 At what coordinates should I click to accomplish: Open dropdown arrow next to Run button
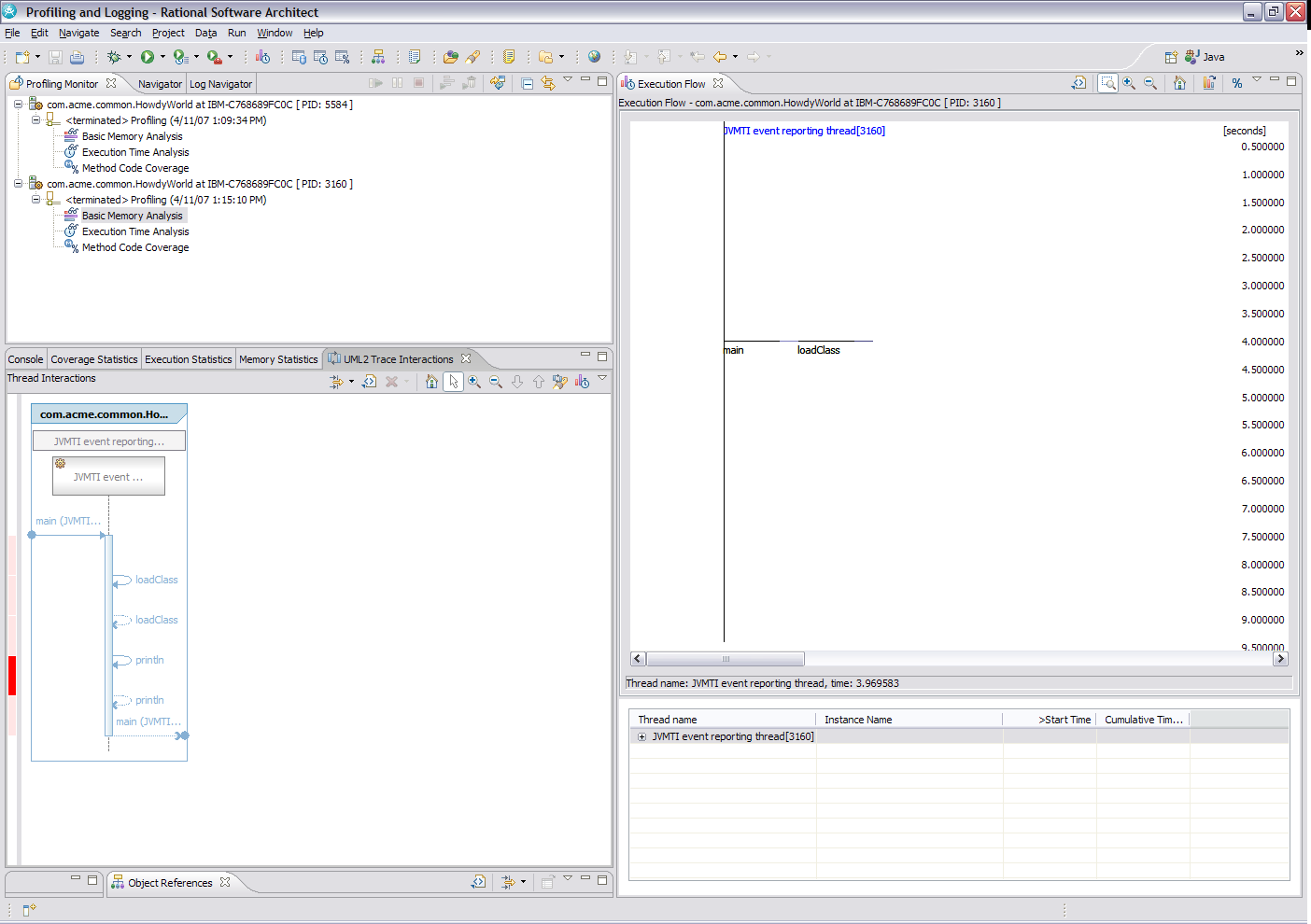[162, 57]
